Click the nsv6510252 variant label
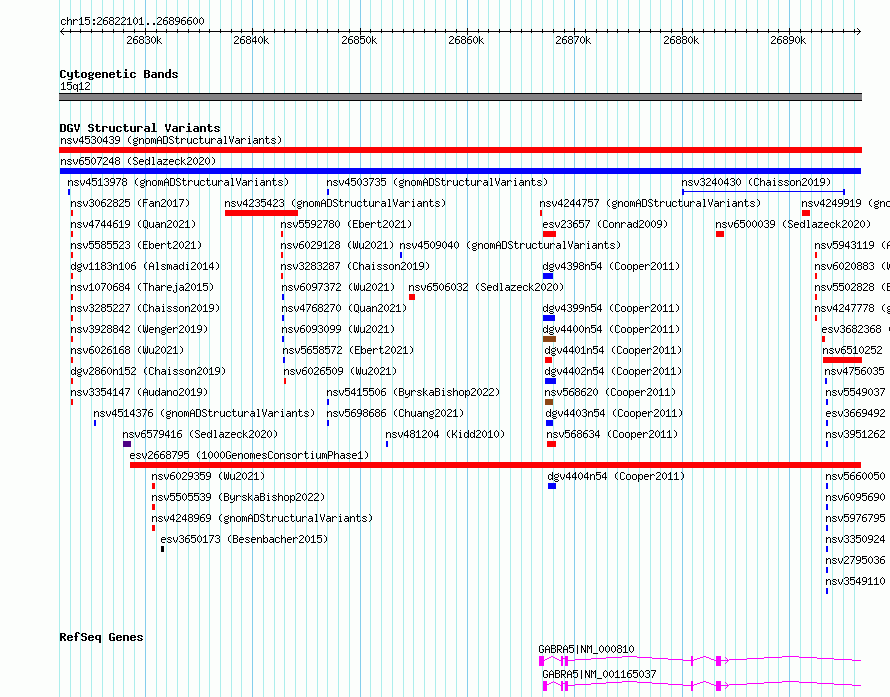The width and height of the screenshot is (890, 697). pos(852,350)
